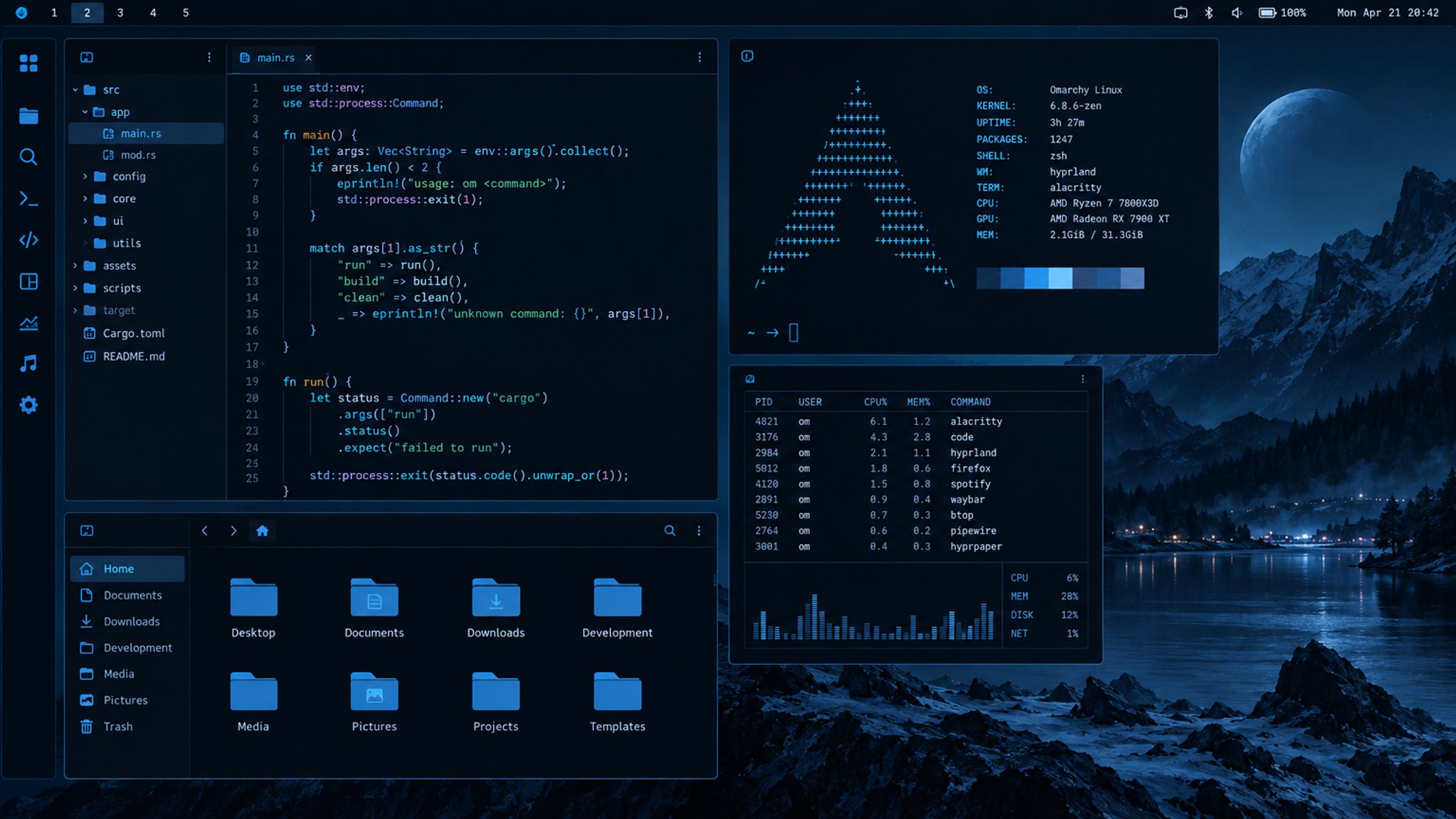Image resolution: width=1456 pixels, height=819 pixels.
Task: Click the search icon in the file manager
Action: pos(670,531)
